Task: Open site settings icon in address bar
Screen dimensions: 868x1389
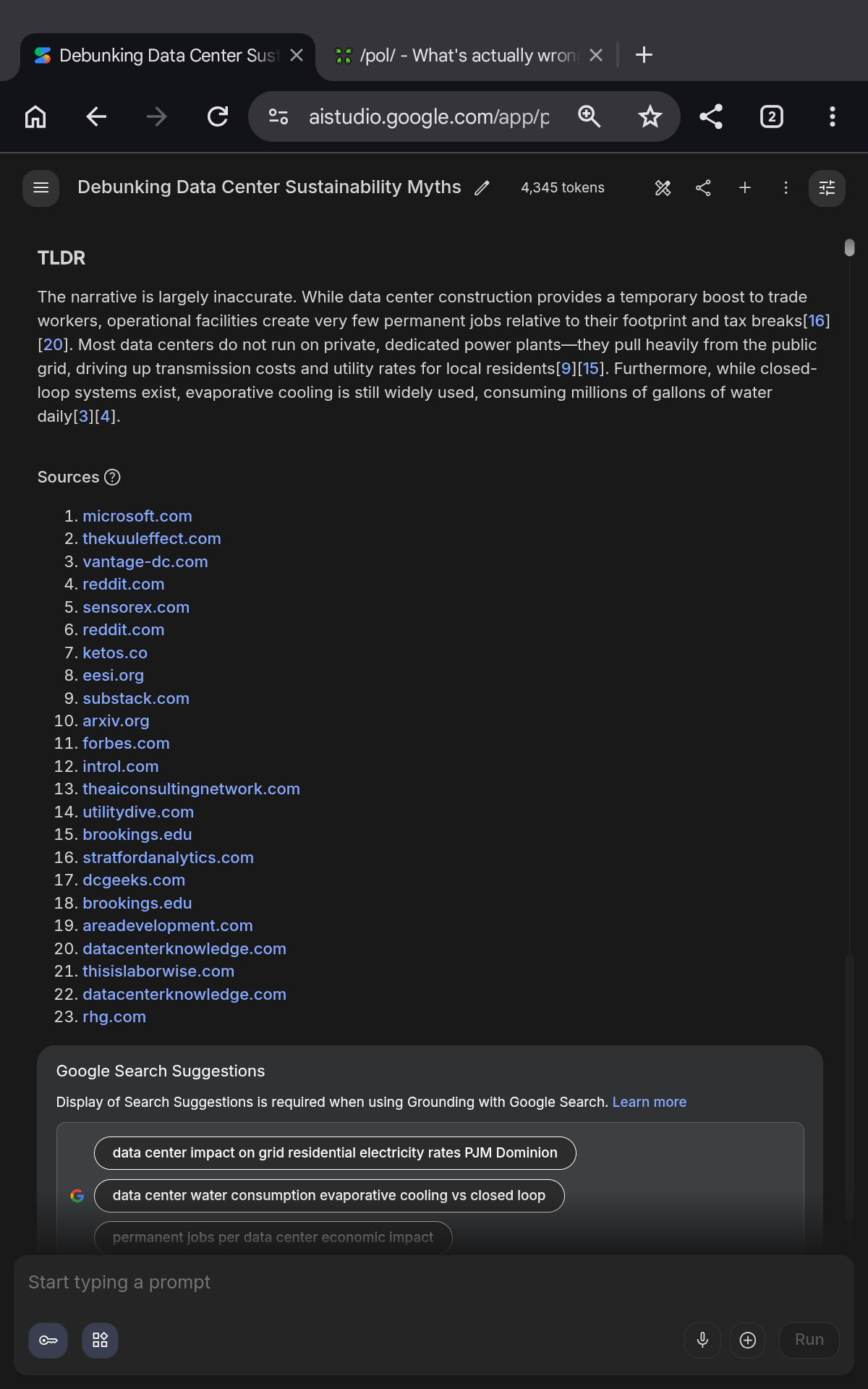Action: click(x=278, y=116)
